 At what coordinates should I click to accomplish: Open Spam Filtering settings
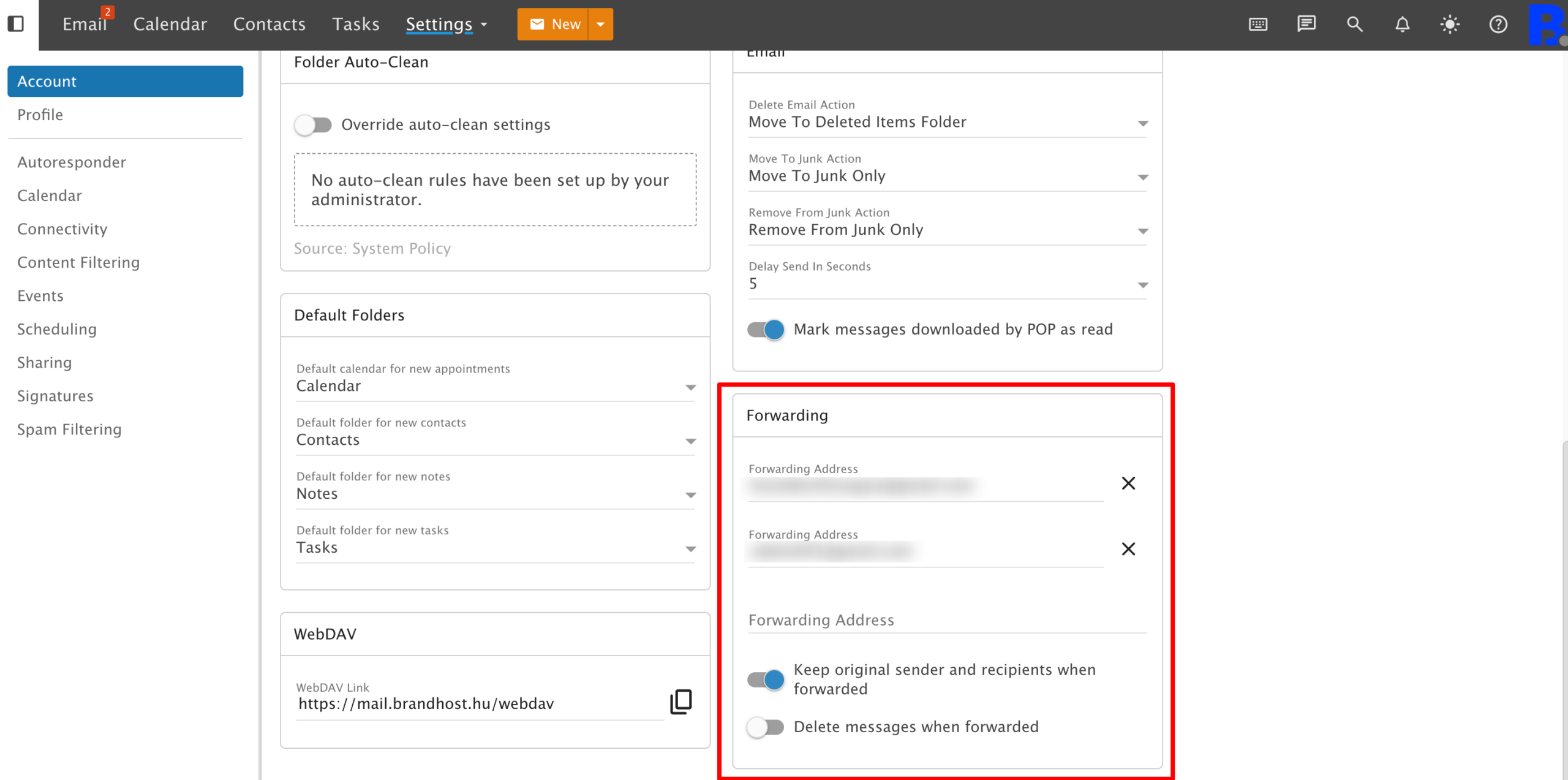(69, 429)
